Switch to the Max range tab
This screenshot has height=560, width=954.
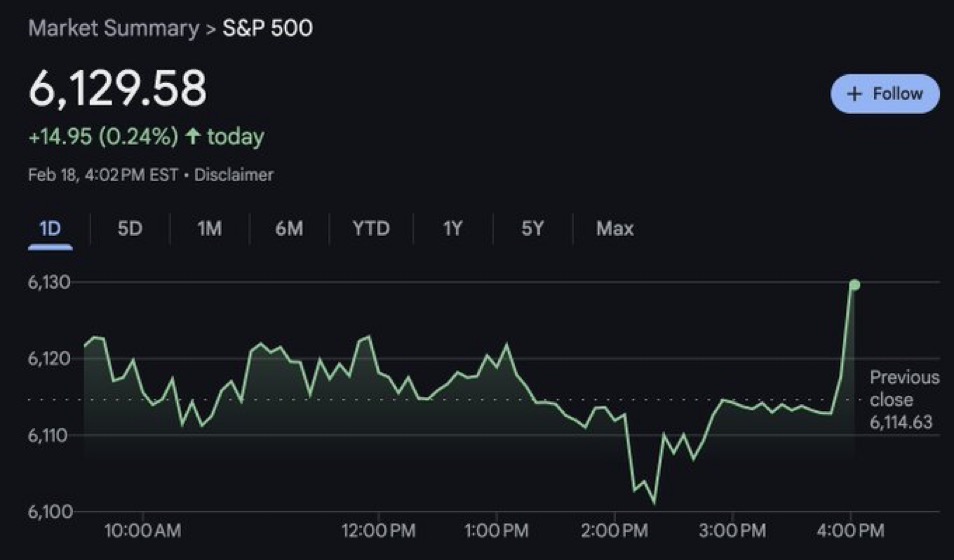615,229
